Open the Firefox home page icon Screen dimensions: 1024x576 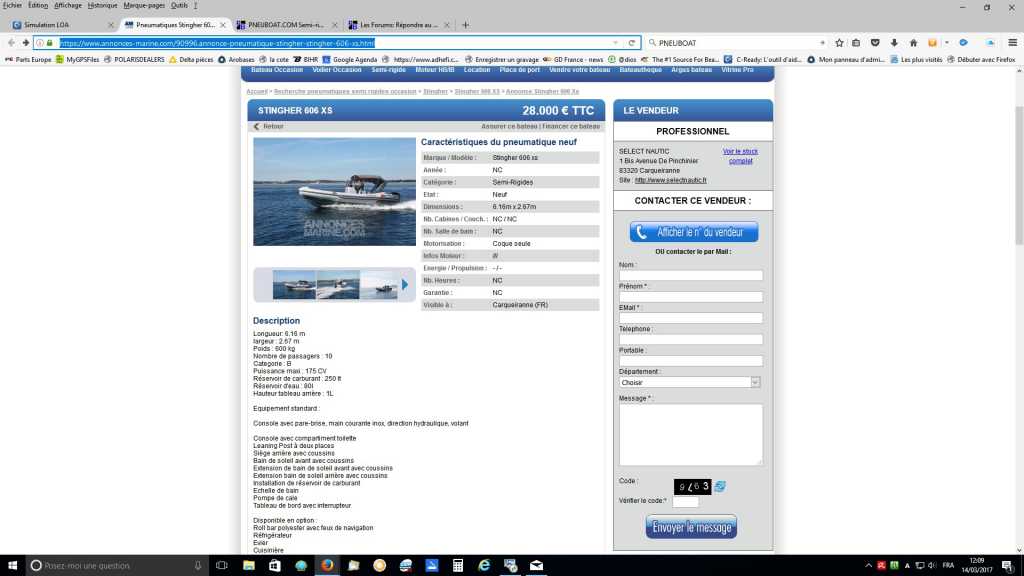(913, 43)
